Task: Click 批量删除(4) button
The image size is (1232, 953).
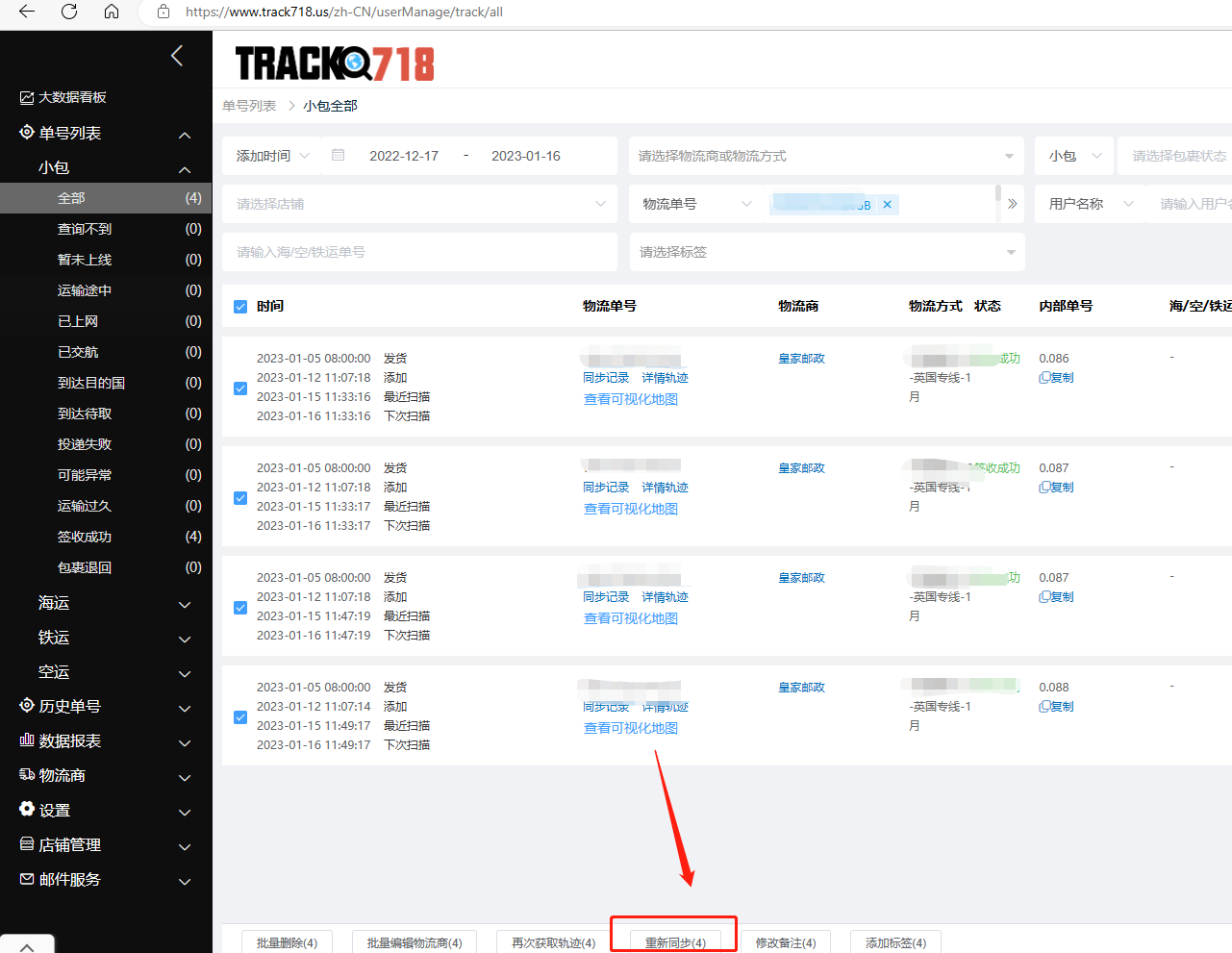Action: (287, 942)
